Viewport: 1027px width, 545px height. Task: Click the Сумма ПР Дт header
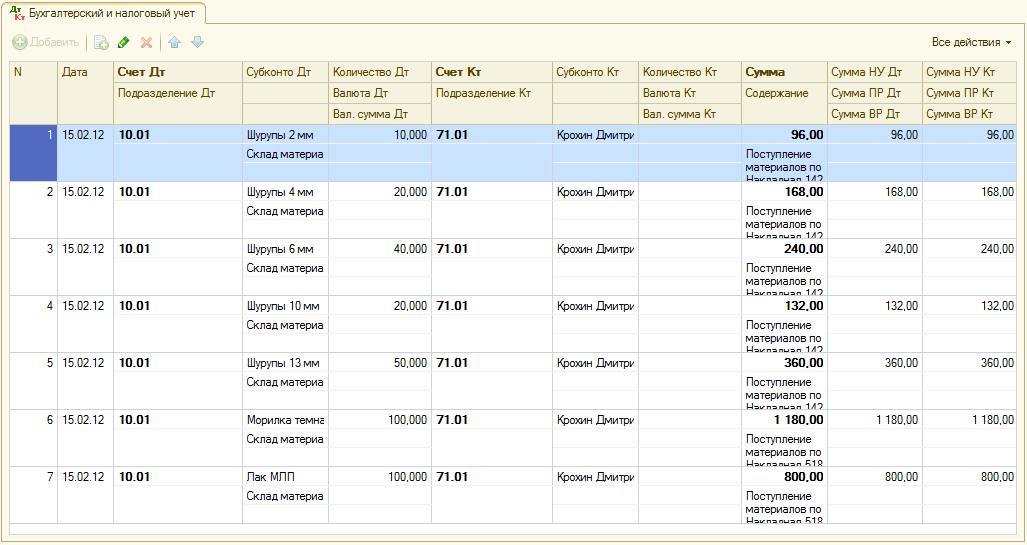(874, 93)
